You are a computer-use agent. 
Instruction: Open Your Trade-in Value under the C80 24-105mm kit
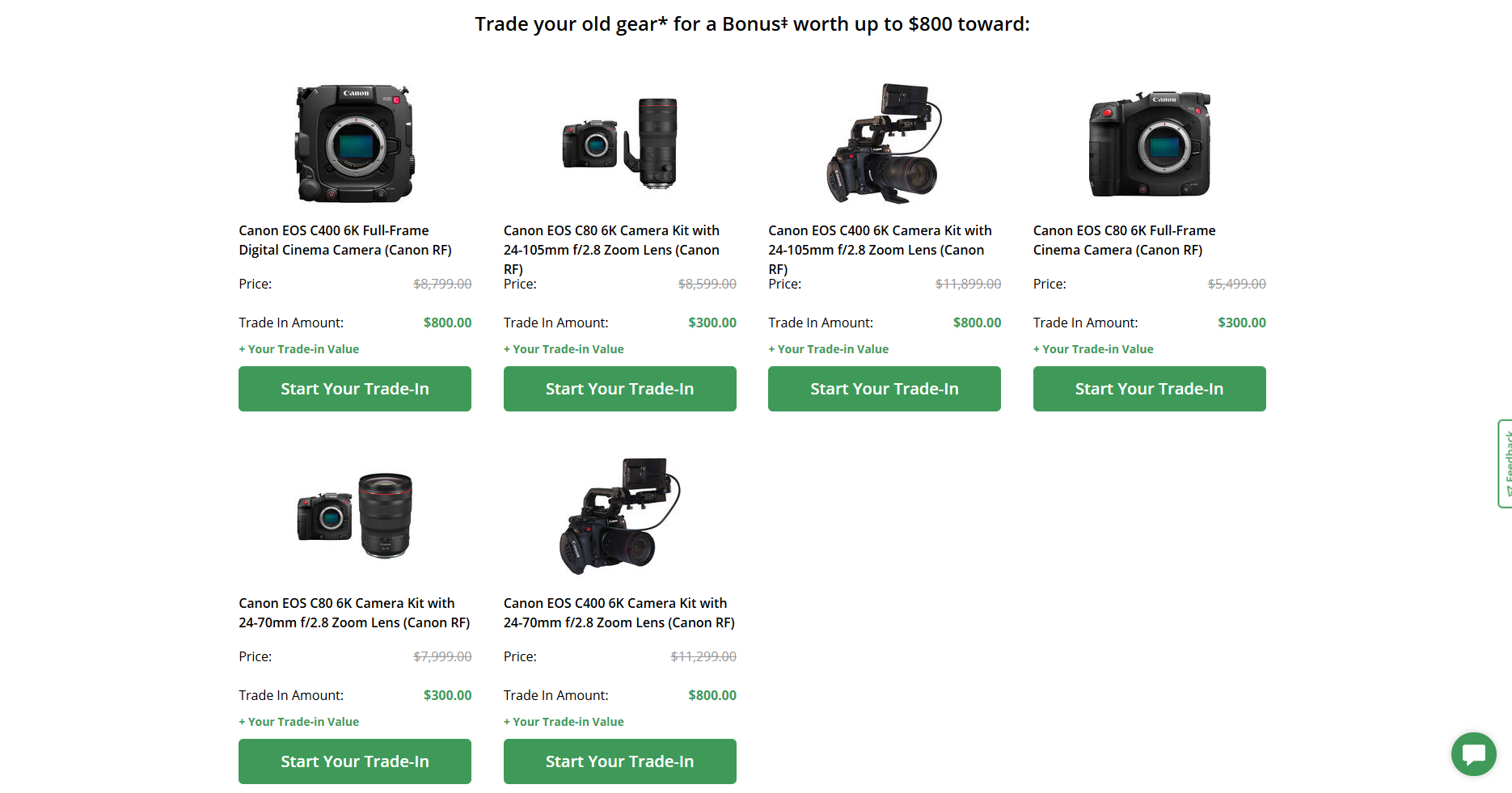564,348
